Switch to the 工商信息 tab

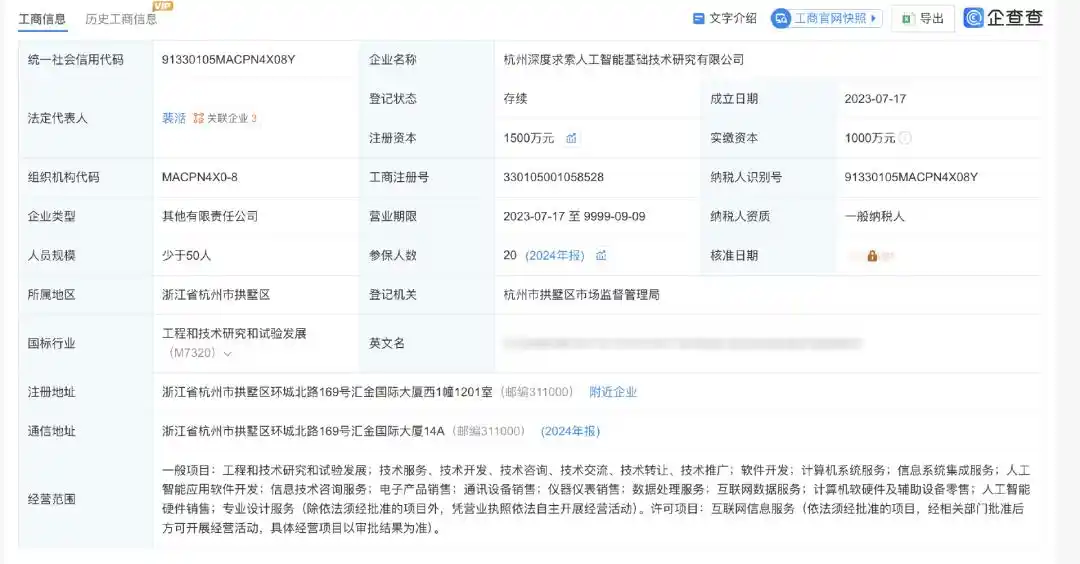pyautogui.click(x=42, y=19)
